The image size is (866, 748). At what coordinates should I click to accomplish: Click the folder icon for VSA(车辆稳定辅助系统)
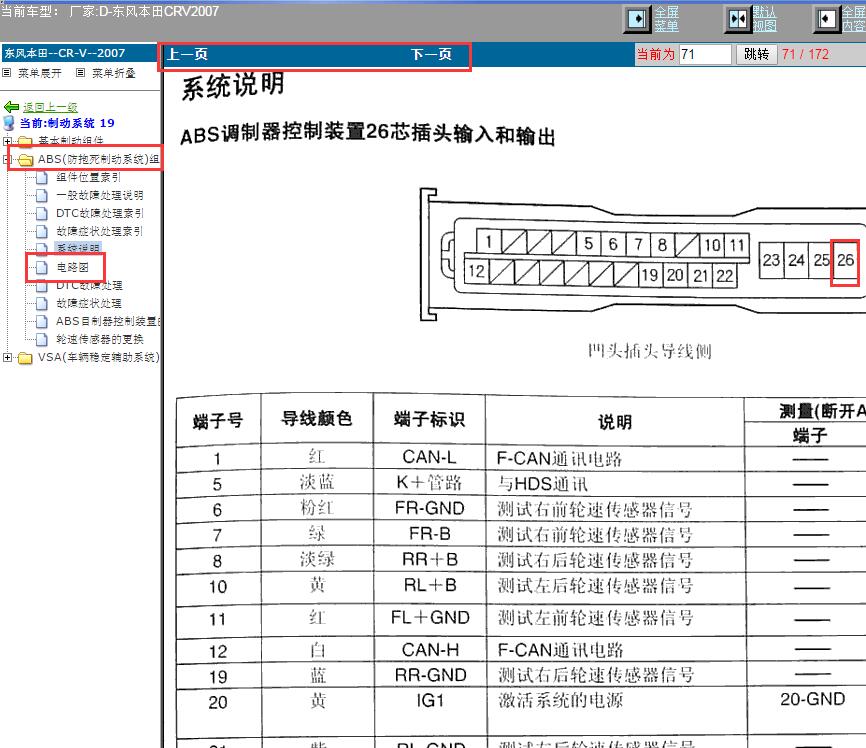(25, 357)
